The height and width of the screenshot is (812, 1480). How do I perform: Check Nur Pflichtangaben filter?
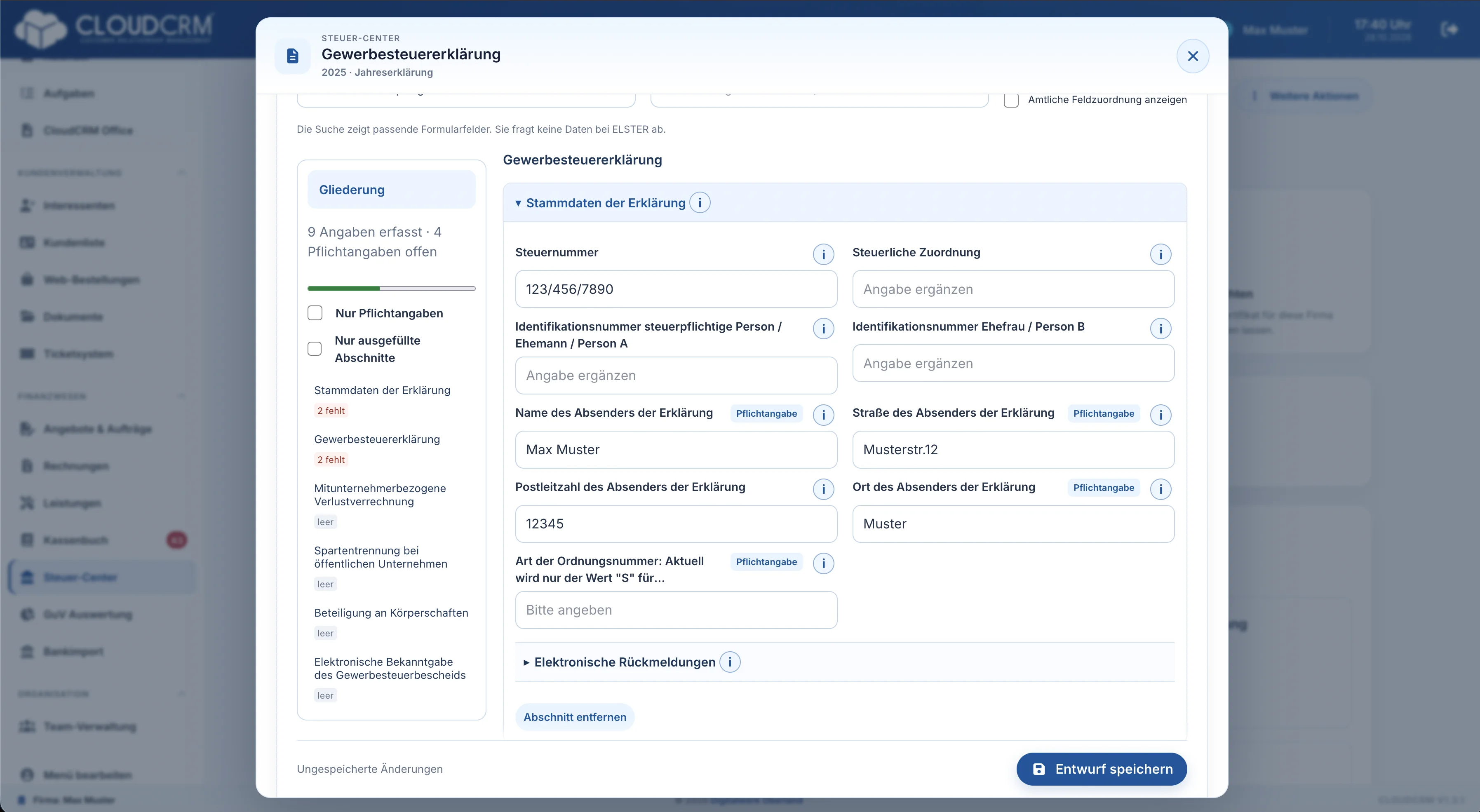click(x=315, y=313)
